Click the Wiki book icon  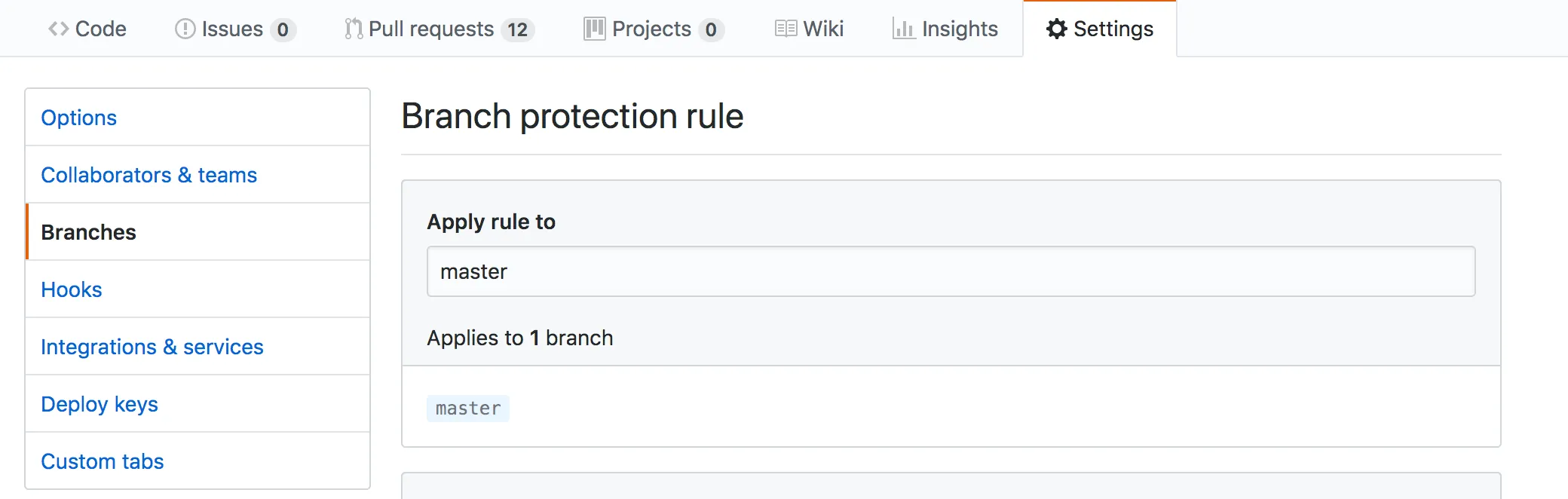[x=786, y=29]
